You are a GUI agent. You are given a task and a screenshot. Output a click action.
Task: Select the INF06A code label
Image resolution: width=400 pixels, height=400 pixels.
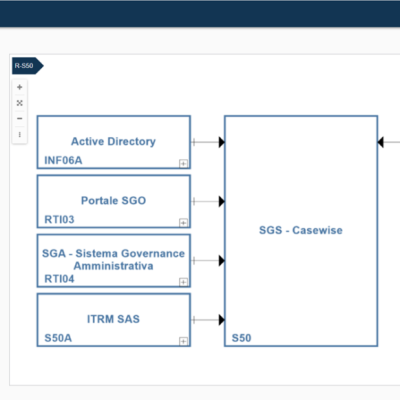point(63,160)
